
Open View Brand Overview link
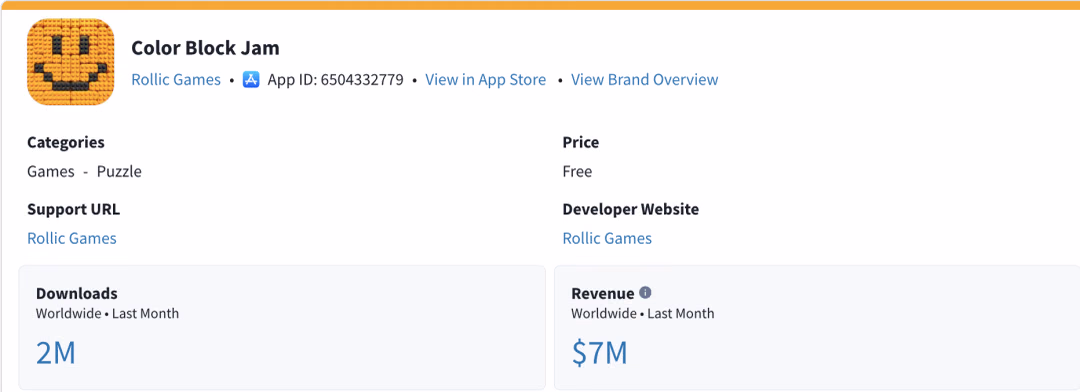pyautogui.click(x=645, y=80)
